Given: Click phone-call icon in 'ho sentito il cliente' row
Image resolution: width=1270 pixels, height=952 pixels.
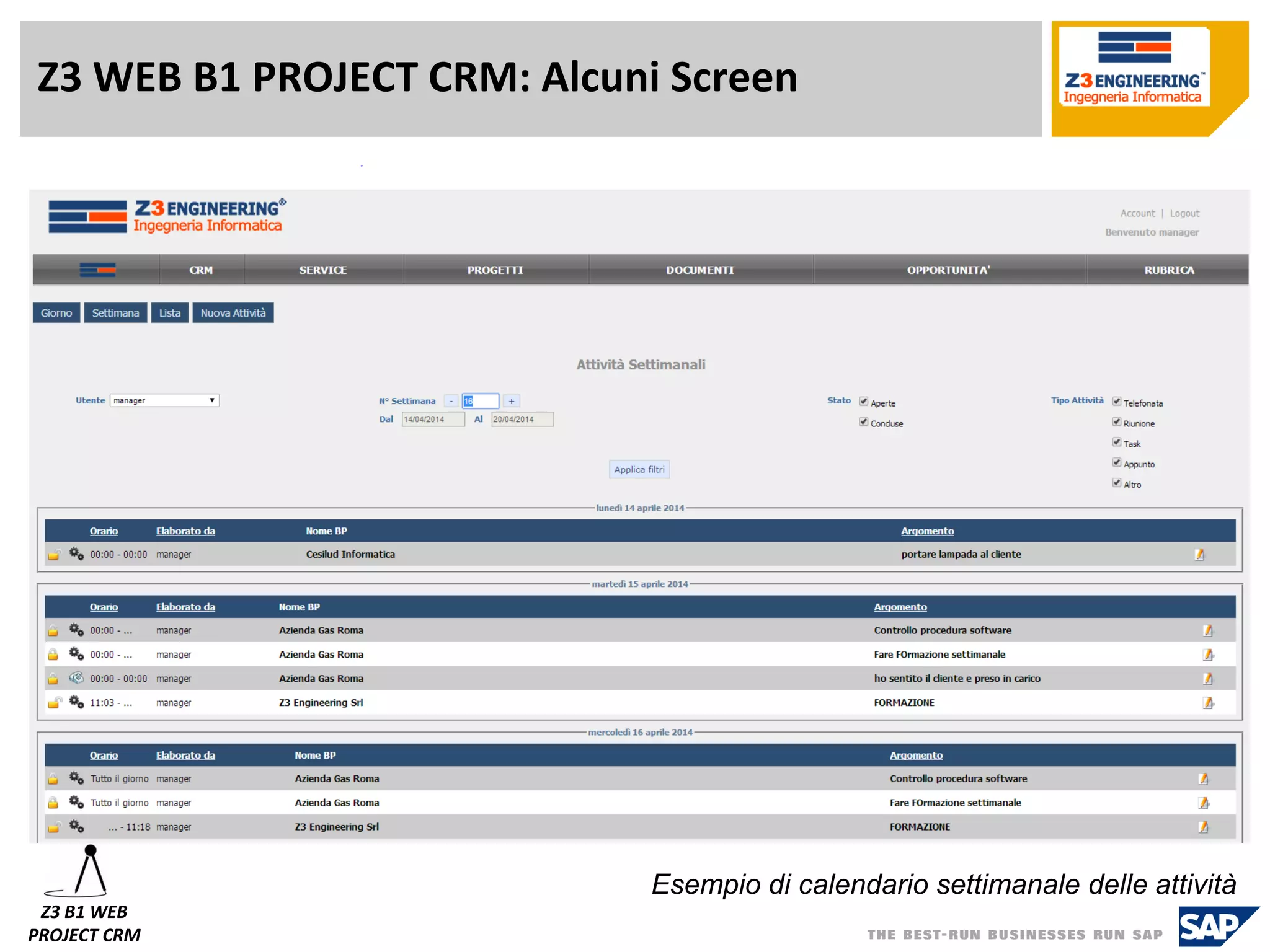Looking at the screenshot, I should pyautogui.click(x=76, y=678).
